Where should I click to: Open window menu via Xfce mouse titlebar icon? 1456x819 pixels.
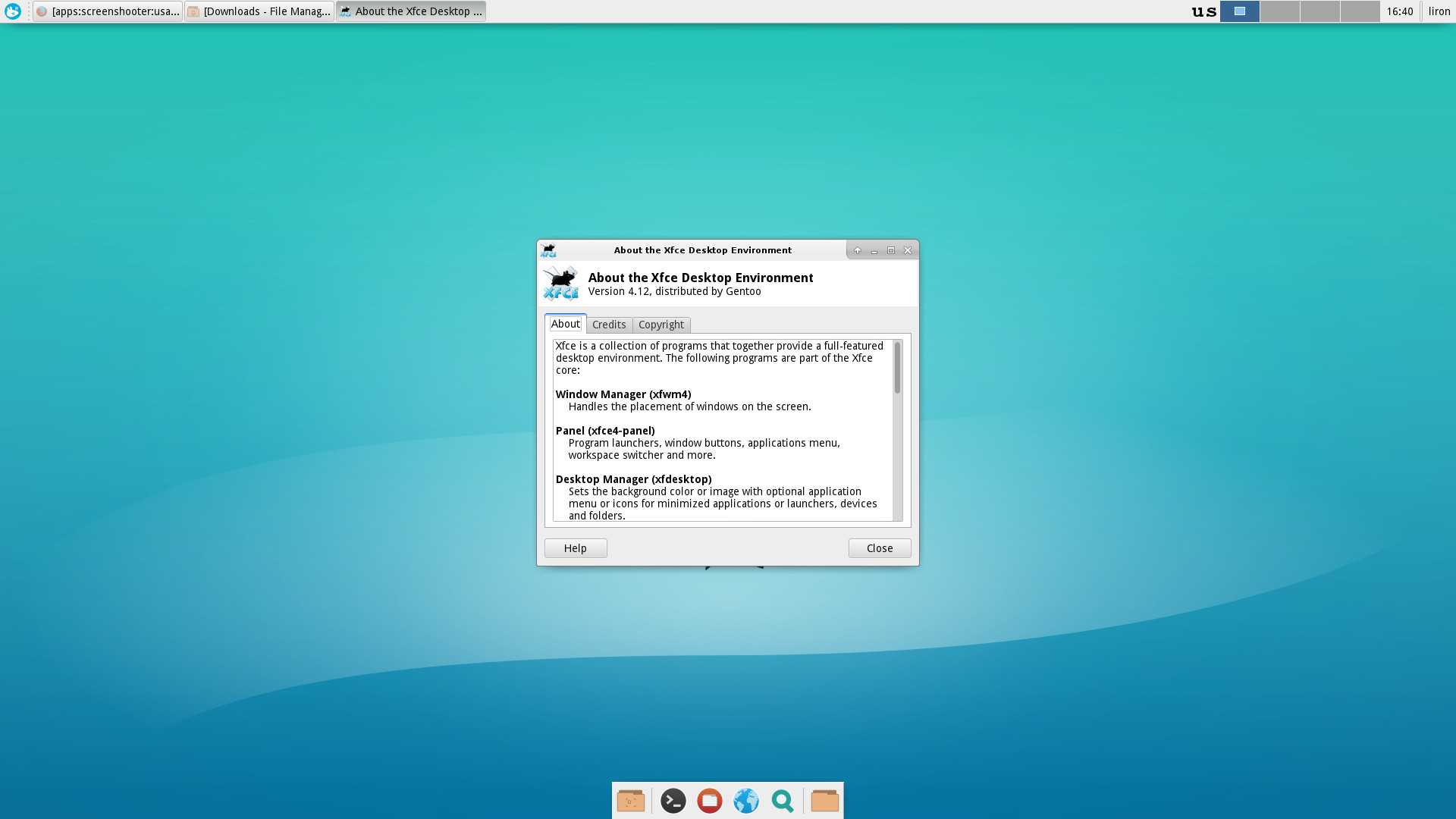click(548, 250)
